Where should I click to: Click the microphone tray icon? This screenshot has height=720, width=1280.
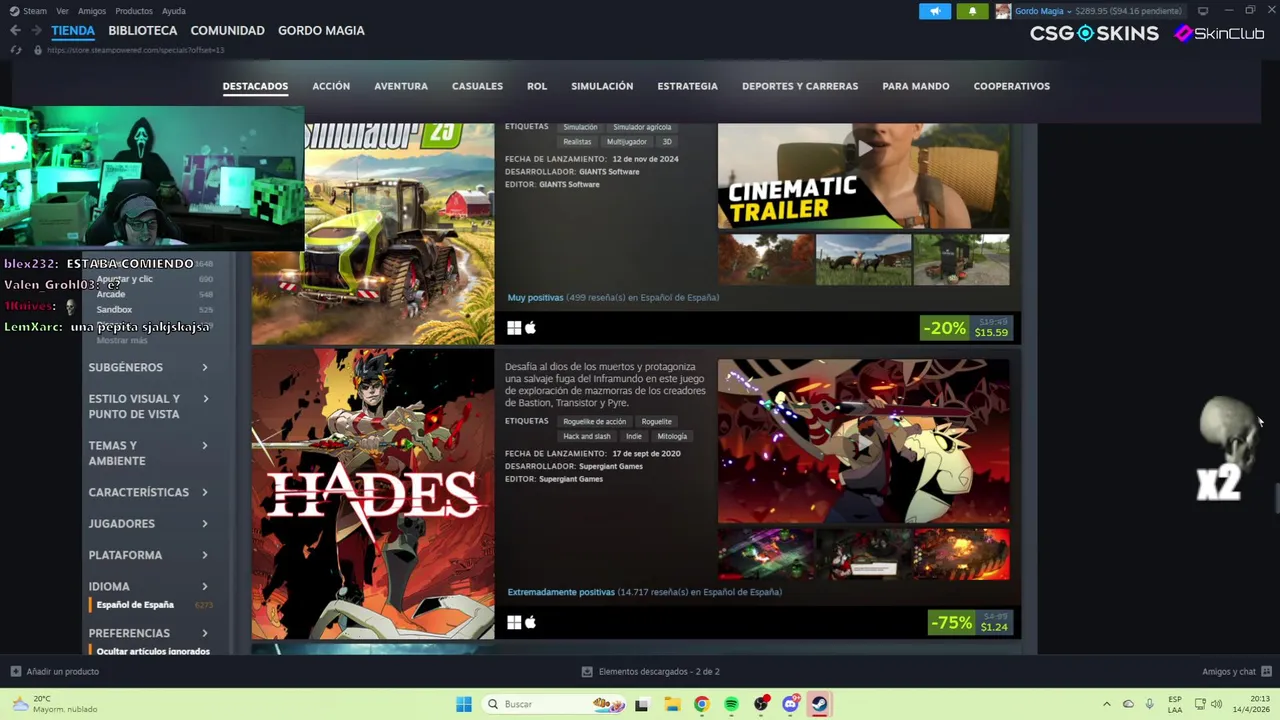pos(1149,704)
